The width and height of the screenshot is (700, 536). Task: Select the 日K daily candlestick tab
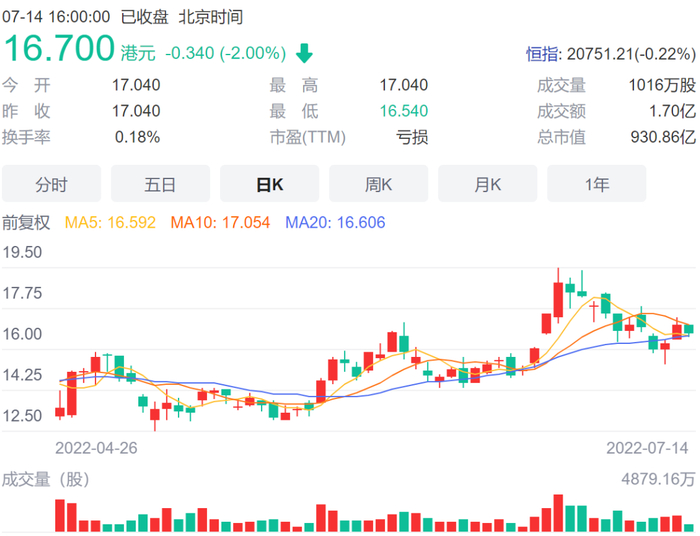pos(270,184)
